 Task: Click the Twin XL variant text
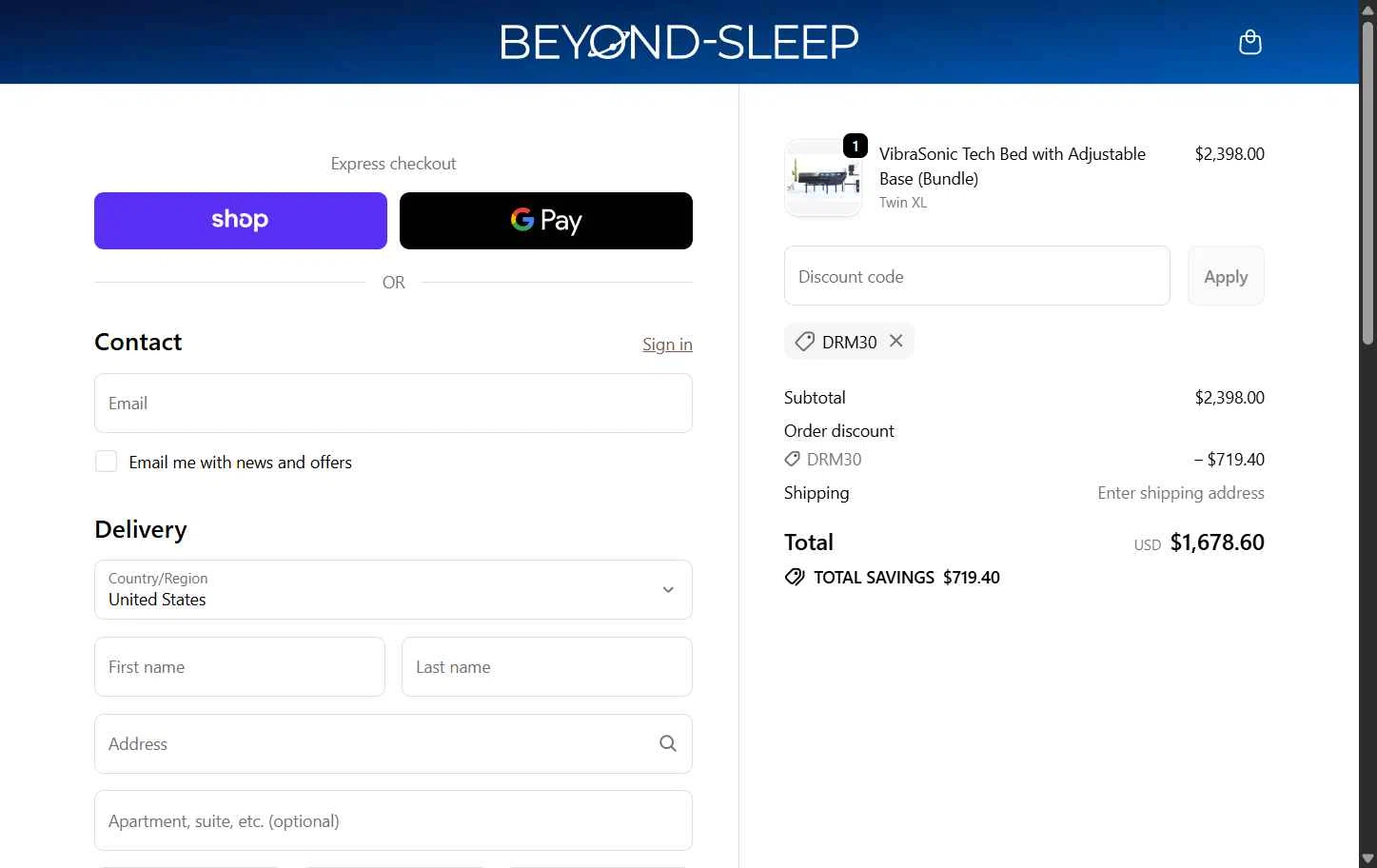click(903, 203)
